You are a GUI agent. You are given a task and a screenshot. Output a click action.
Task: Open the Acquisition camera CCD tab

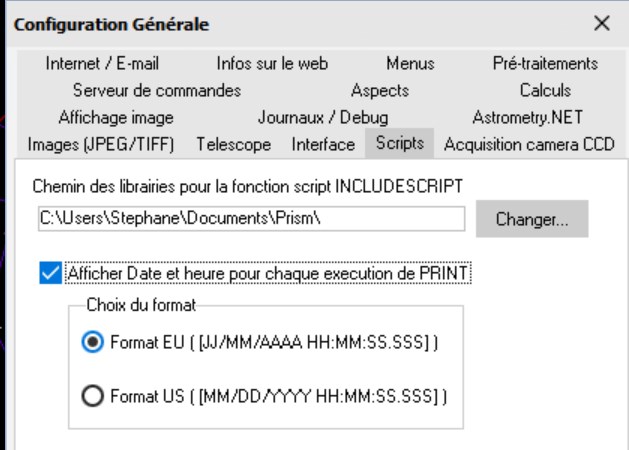pos(528,144)
